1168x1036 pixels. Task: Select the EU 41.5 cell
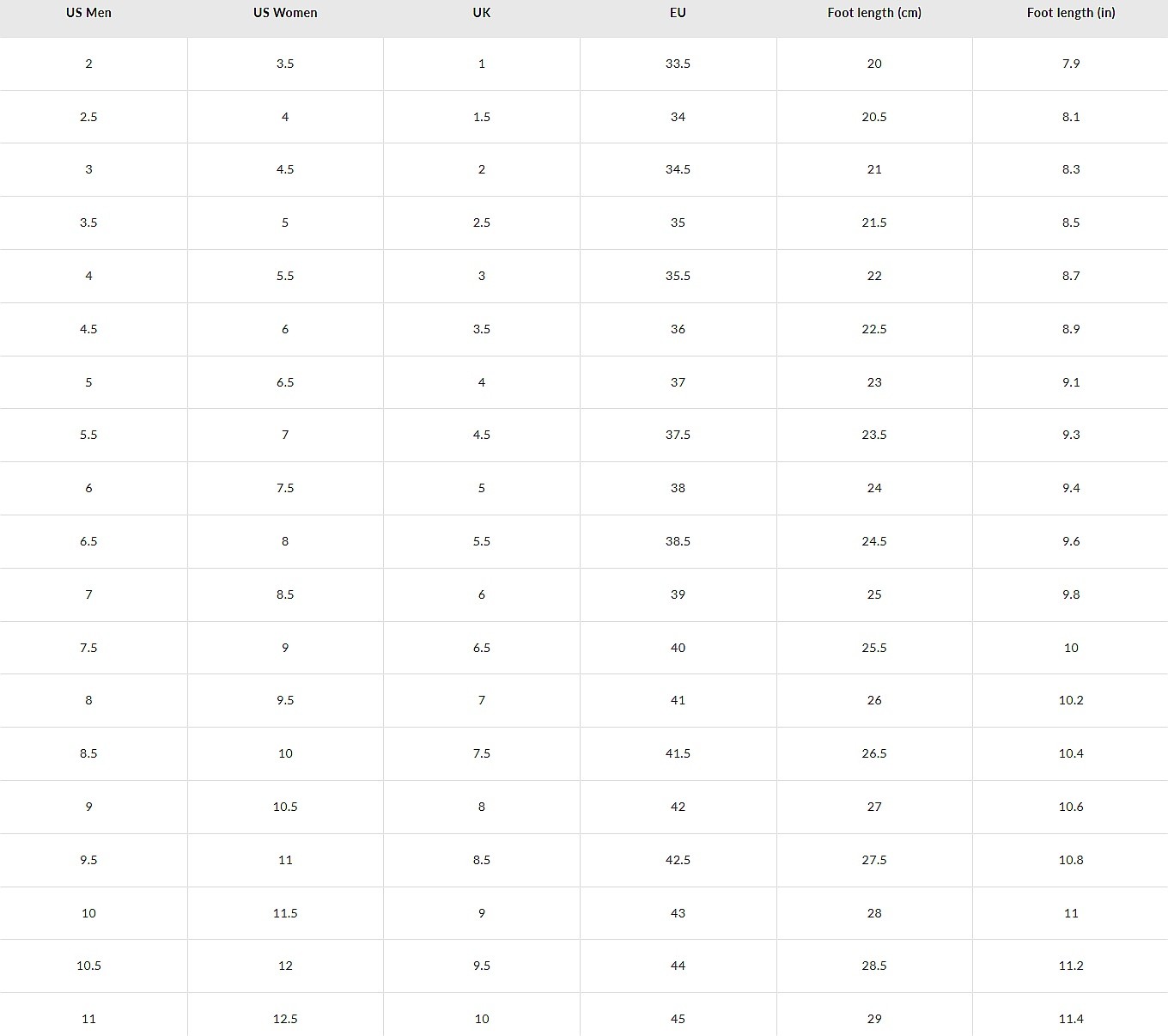[x=678, y=753]
